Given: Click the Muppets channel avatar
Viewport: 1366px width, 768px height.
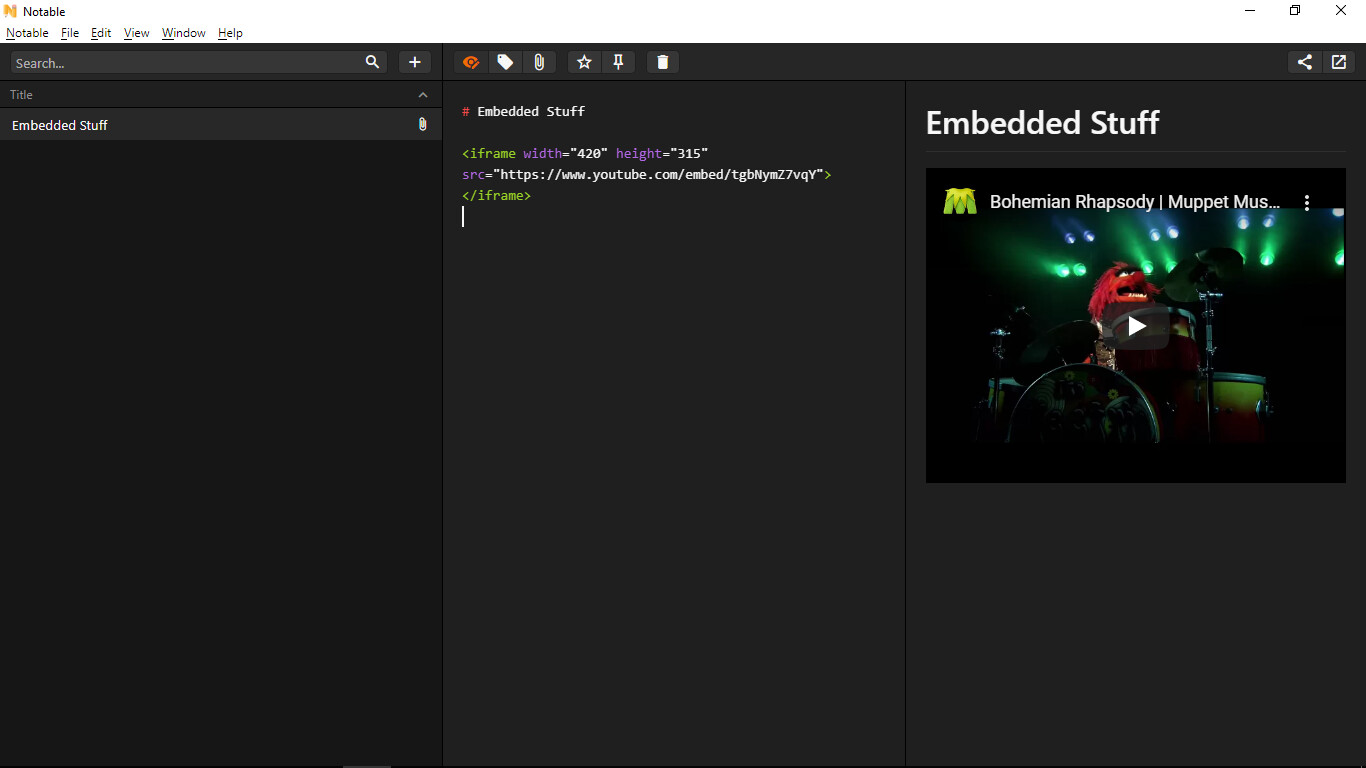Looking at the screenshot, I should [960, 202].
